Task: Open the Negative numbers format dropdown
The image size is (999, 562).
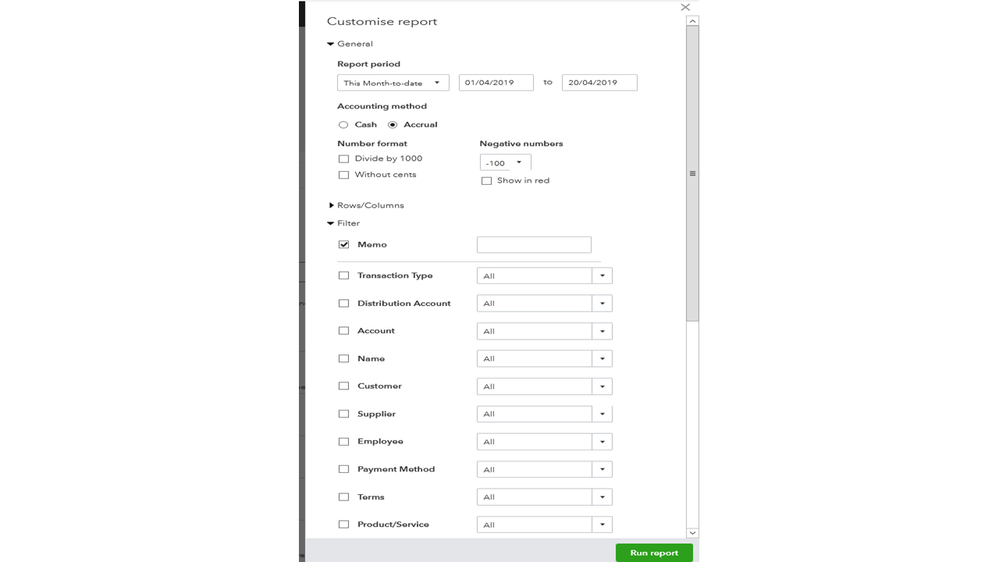Action: point(505,163)
